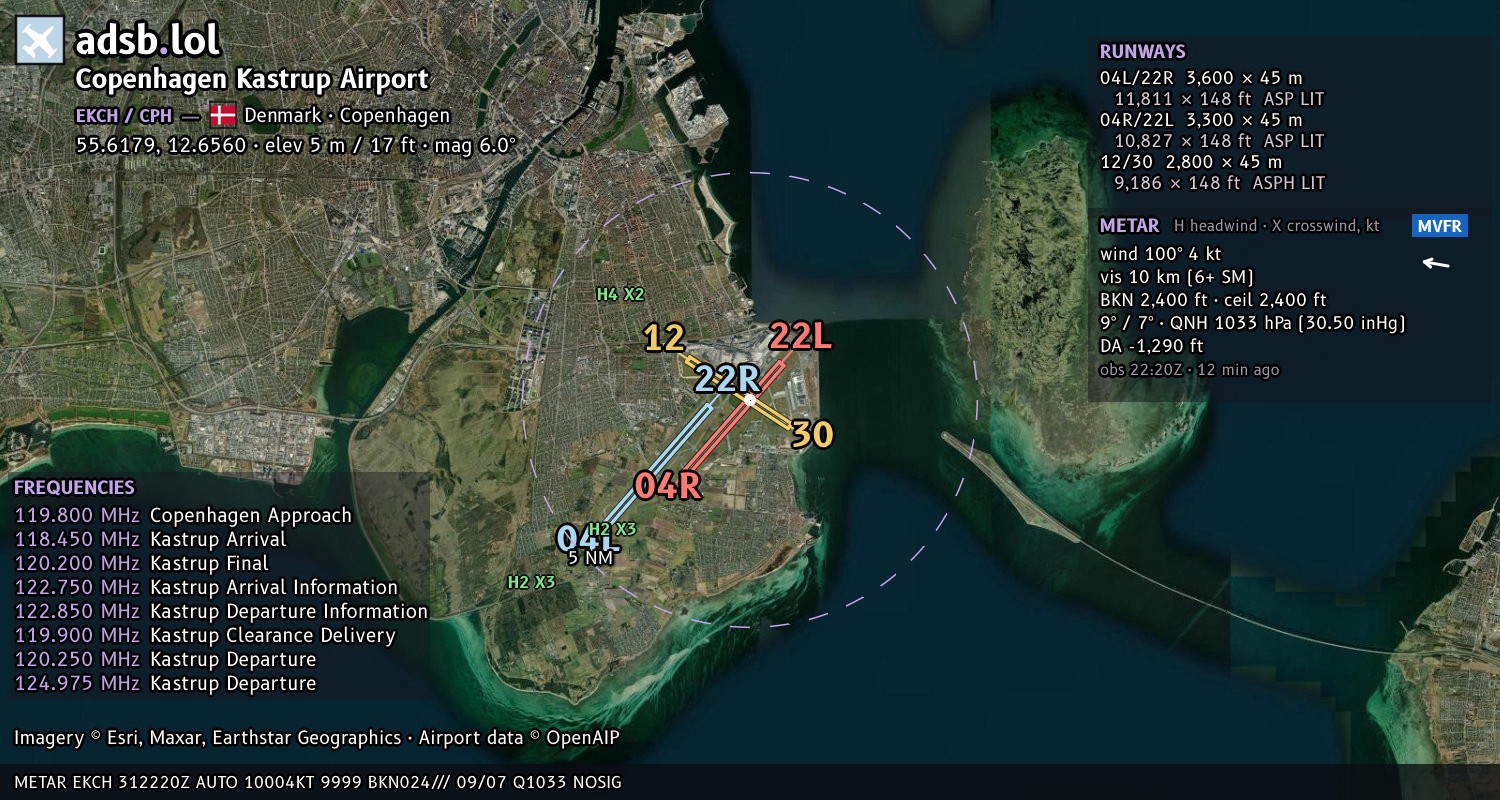Click the EKCH / CPH airport code

point(124,115)
